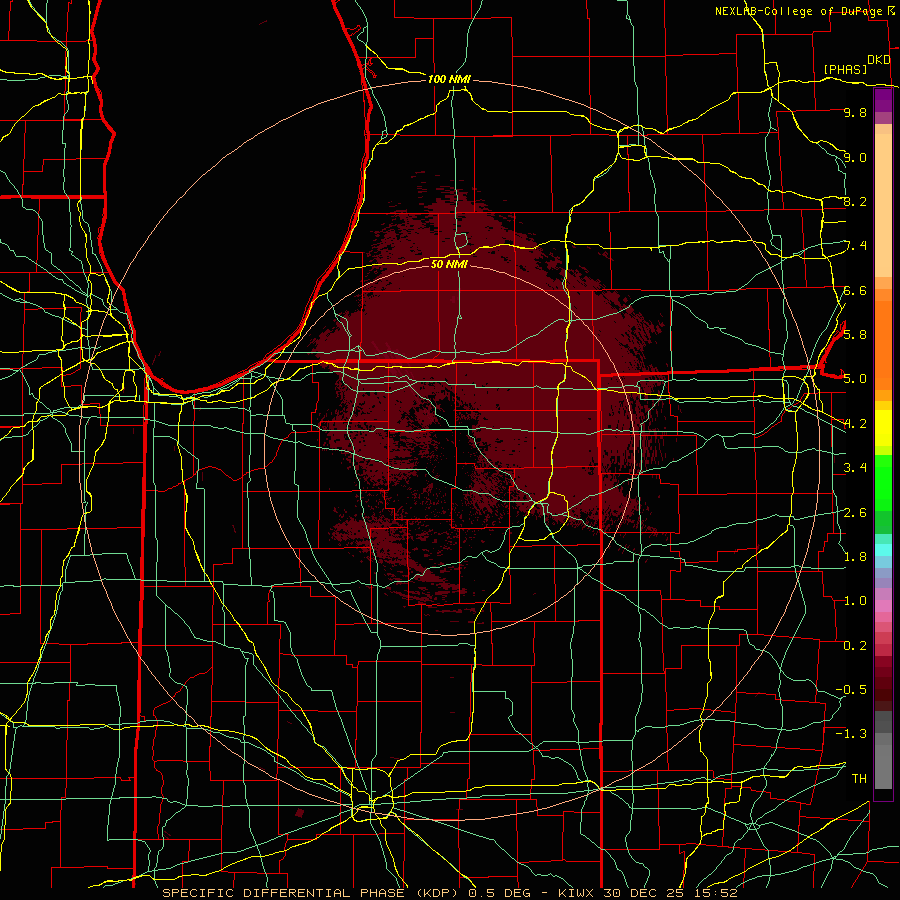Select the 5.8 scale value

855,334
